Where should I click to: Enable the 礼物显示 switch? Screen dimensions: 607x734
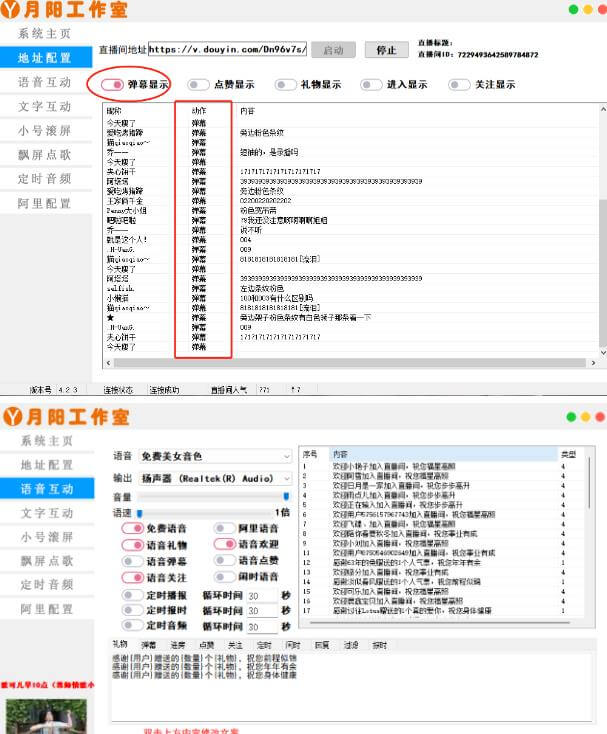point(285,85)
